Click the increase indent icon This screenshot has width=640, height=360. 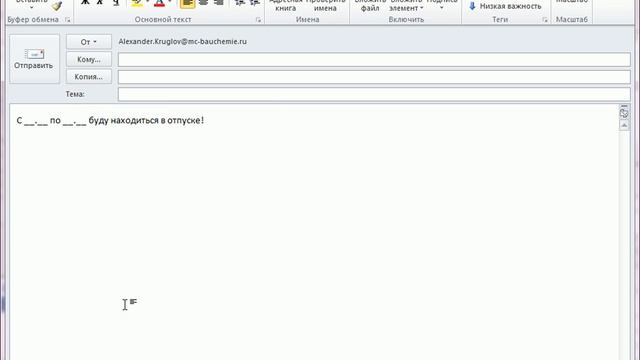click(255, 3)
